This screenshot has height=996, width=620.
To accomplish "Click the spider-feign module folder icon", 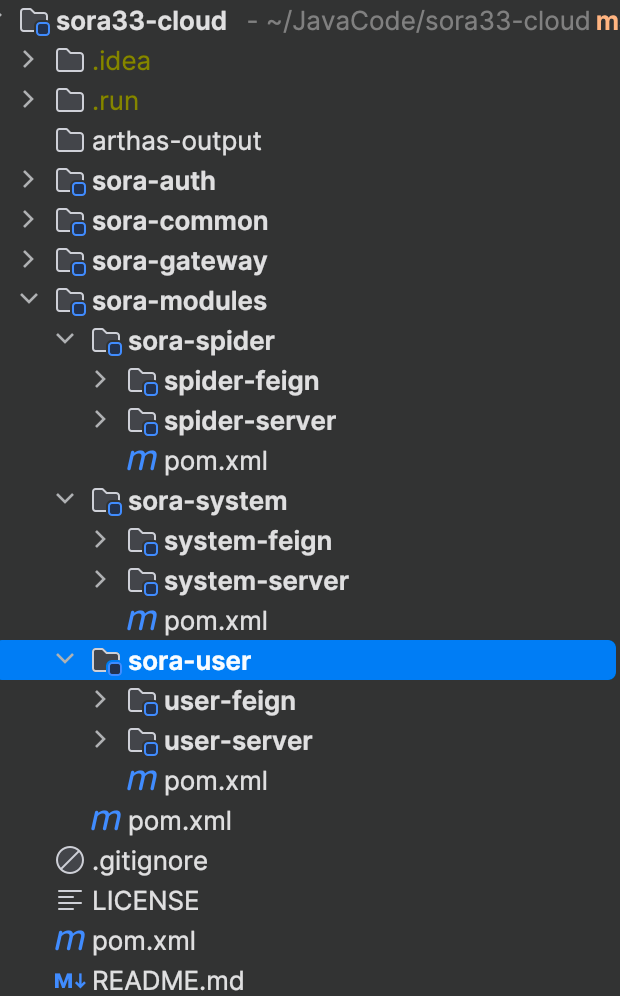I will point(142,381).
